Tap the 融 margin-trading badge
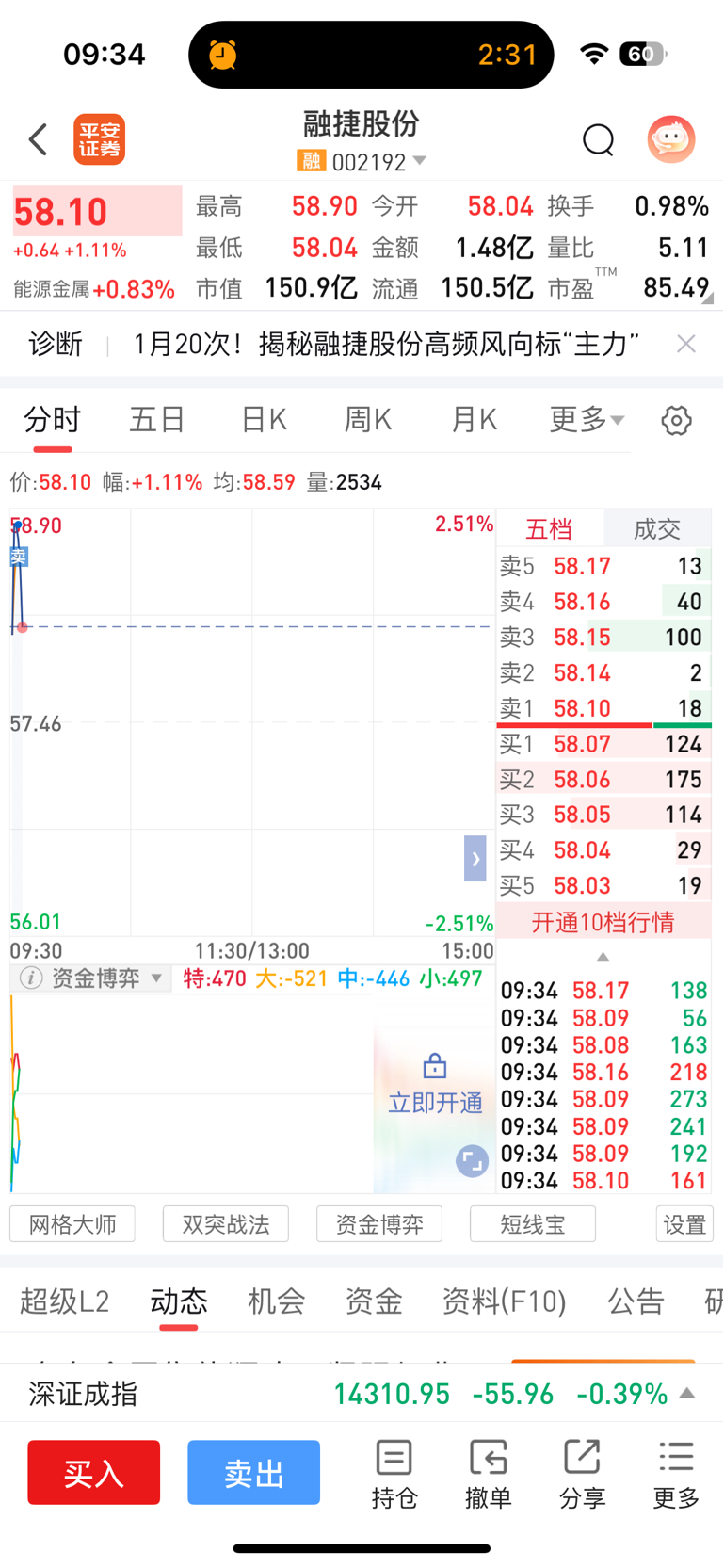The image size is (724, 1568). point(311,161)
